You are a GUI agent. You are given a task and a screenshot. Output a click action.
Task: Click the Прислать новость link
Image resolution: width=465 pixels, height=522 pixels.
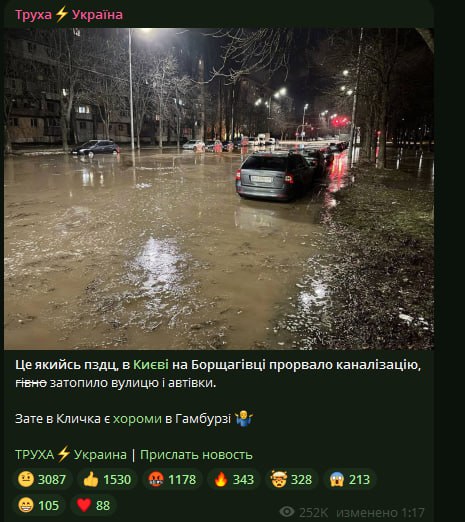(x=196, y=455)
